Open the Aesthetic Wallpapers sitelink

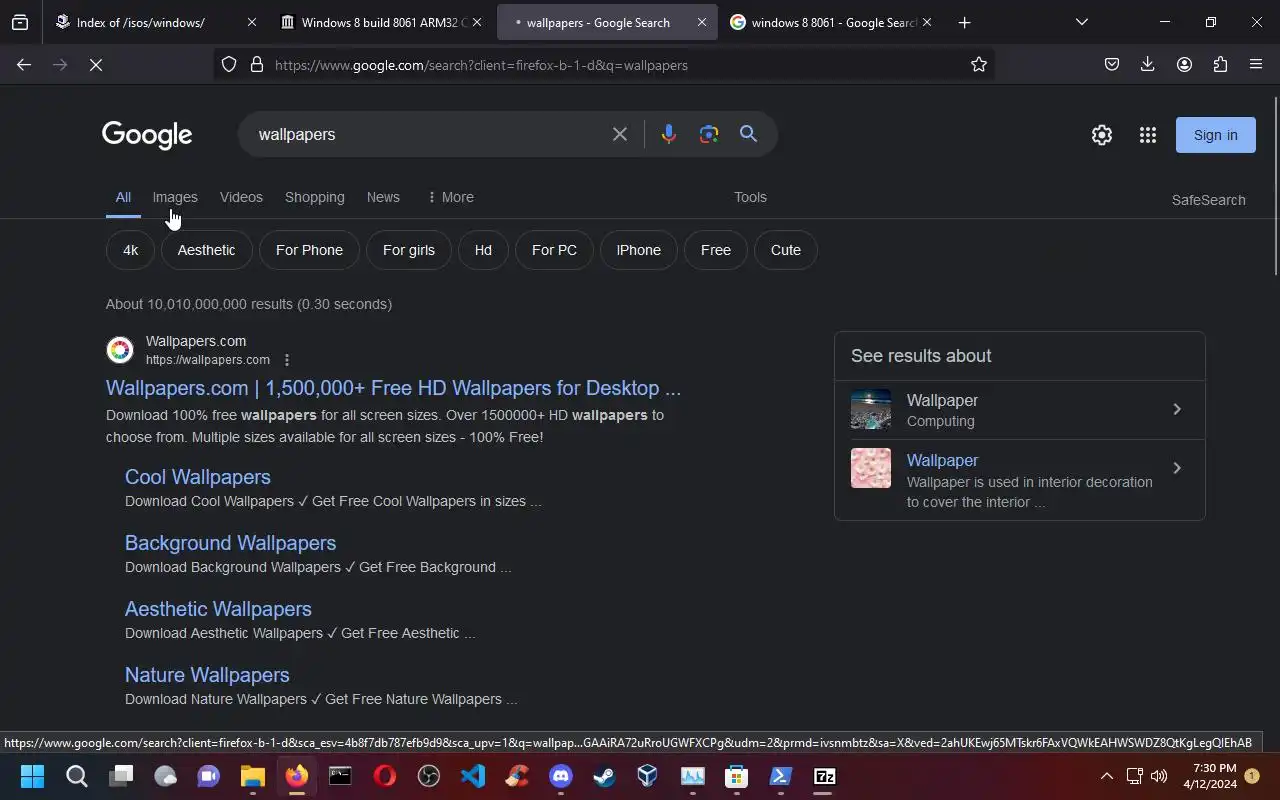pos(218,609)
